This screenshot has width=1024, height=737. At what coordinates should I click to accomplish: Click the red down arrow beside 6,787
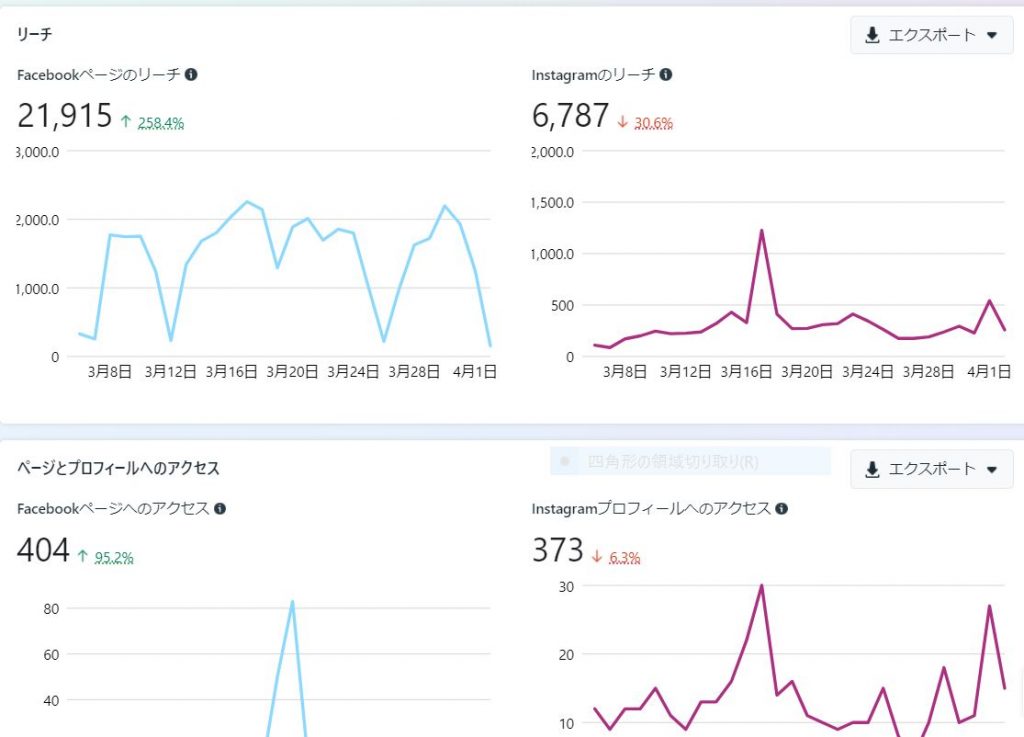[x=622, y=121]
